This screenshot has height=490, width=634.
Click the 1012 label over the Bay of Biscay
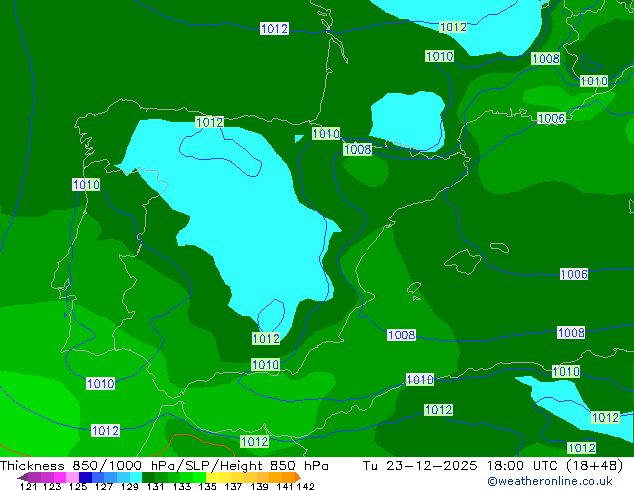pos(274,28)
